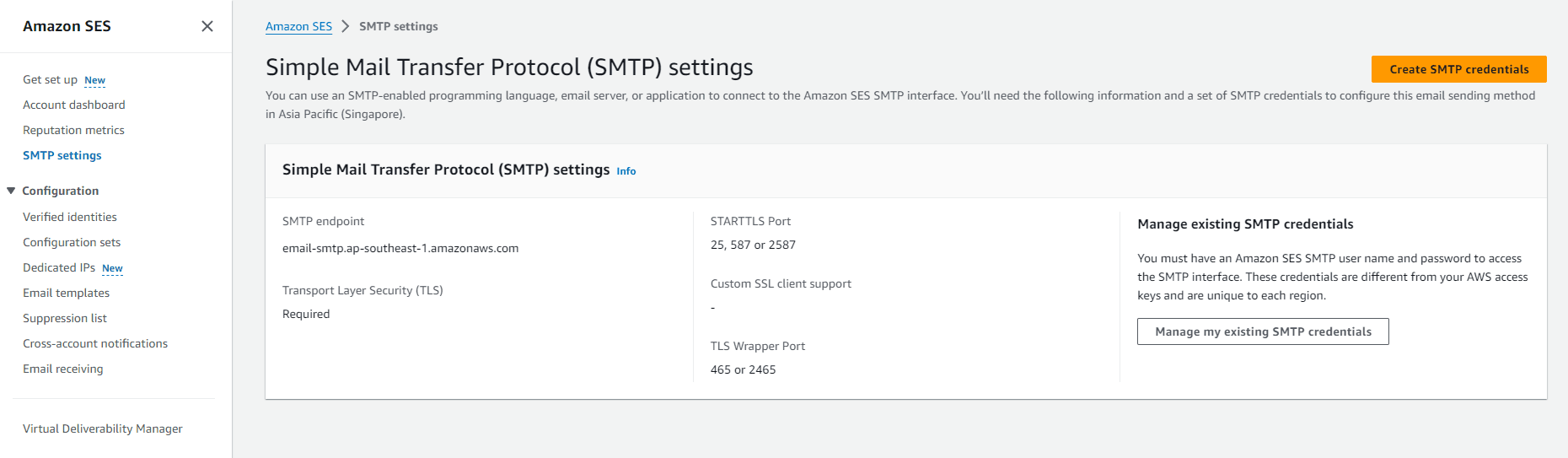Open Suppression list
The height and width of the screenshot is (458, 1568).
pyautogui.click(x=65, y=318)
